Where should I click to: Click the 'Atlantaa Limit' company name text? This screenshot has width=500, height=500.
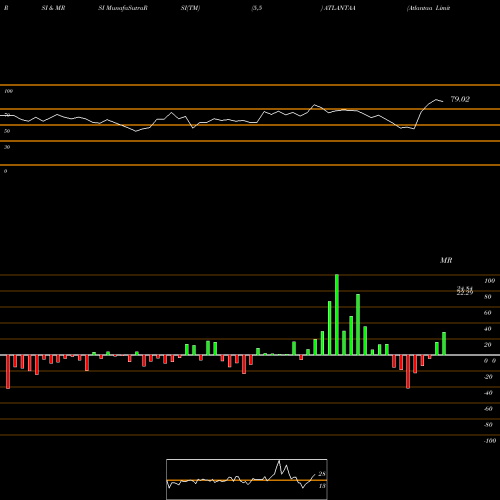[x=429, y=8]
